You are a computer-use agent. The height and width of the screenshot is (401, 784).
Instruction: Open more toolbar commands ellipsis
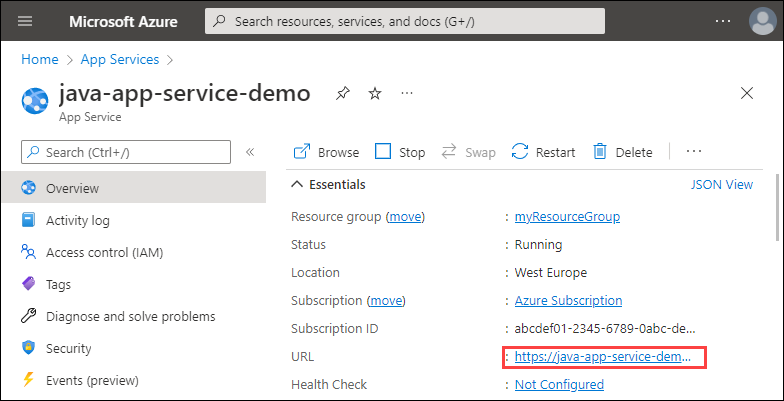[694, 152]
